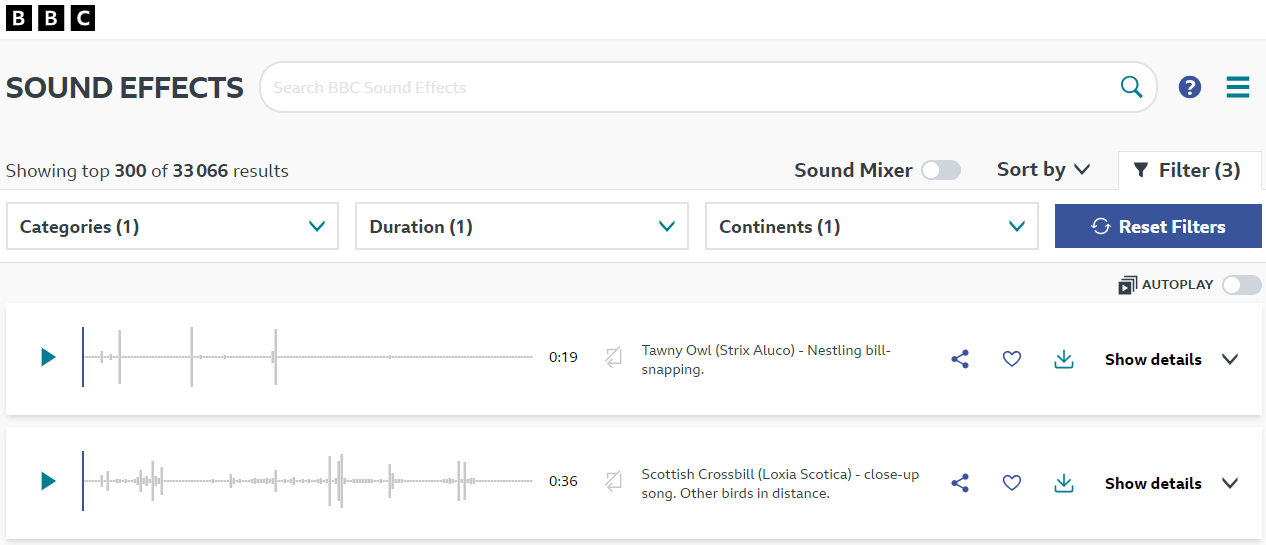Toggle the Sound Mixer switch
Screen dimensions: 1266x545
pos(940,170)
